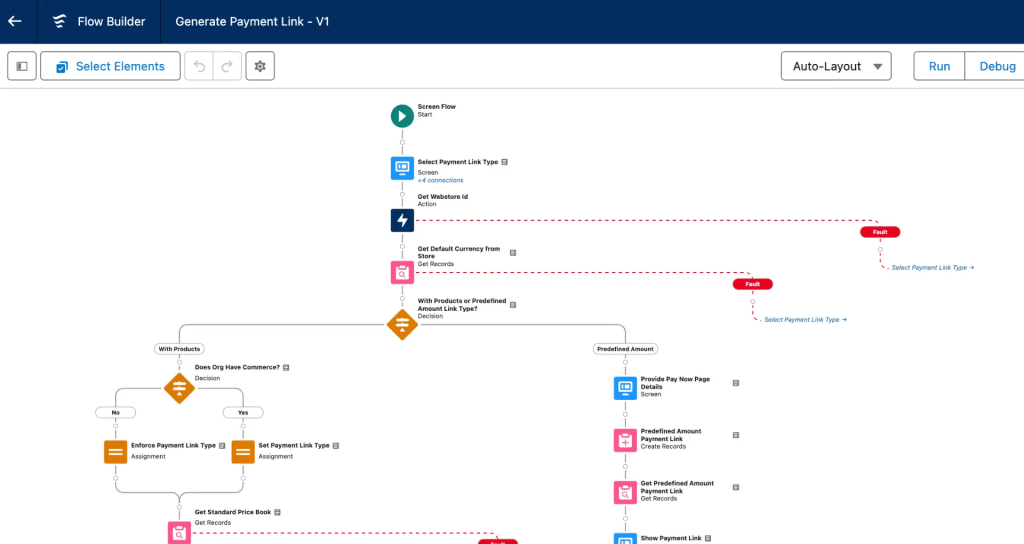This screenshot has height=544, width=1024.
Task: Click Select Elements button
Action: [x=110, y=66]
